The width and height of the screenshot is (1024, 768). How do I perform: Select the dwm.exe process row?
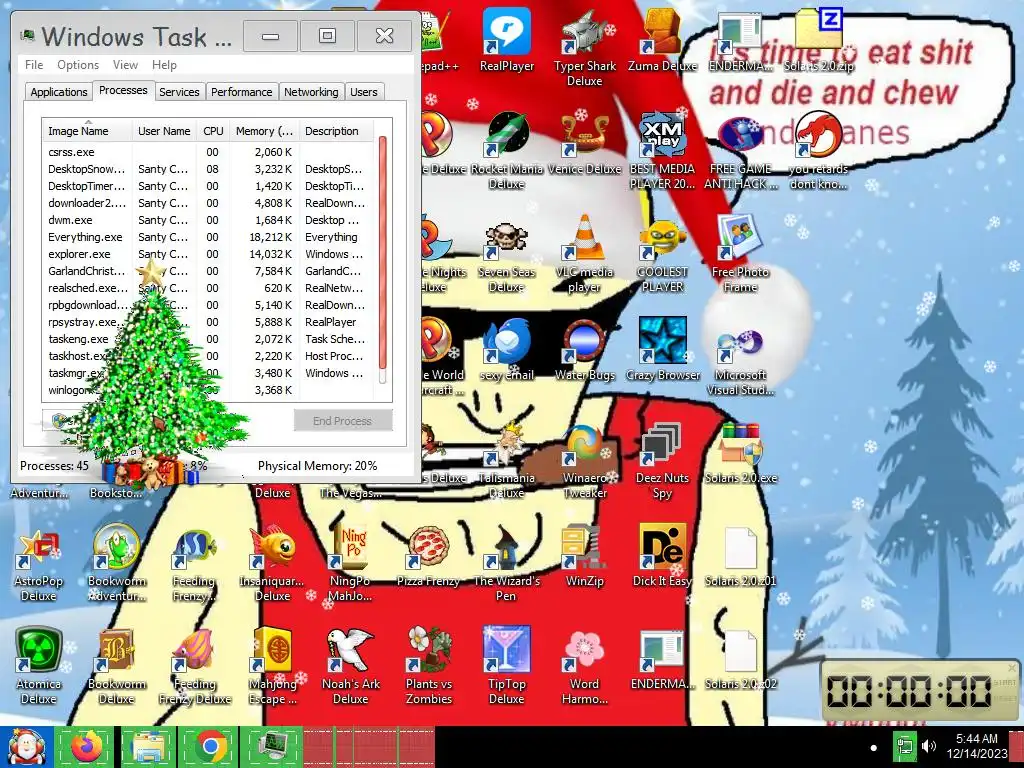208,220
